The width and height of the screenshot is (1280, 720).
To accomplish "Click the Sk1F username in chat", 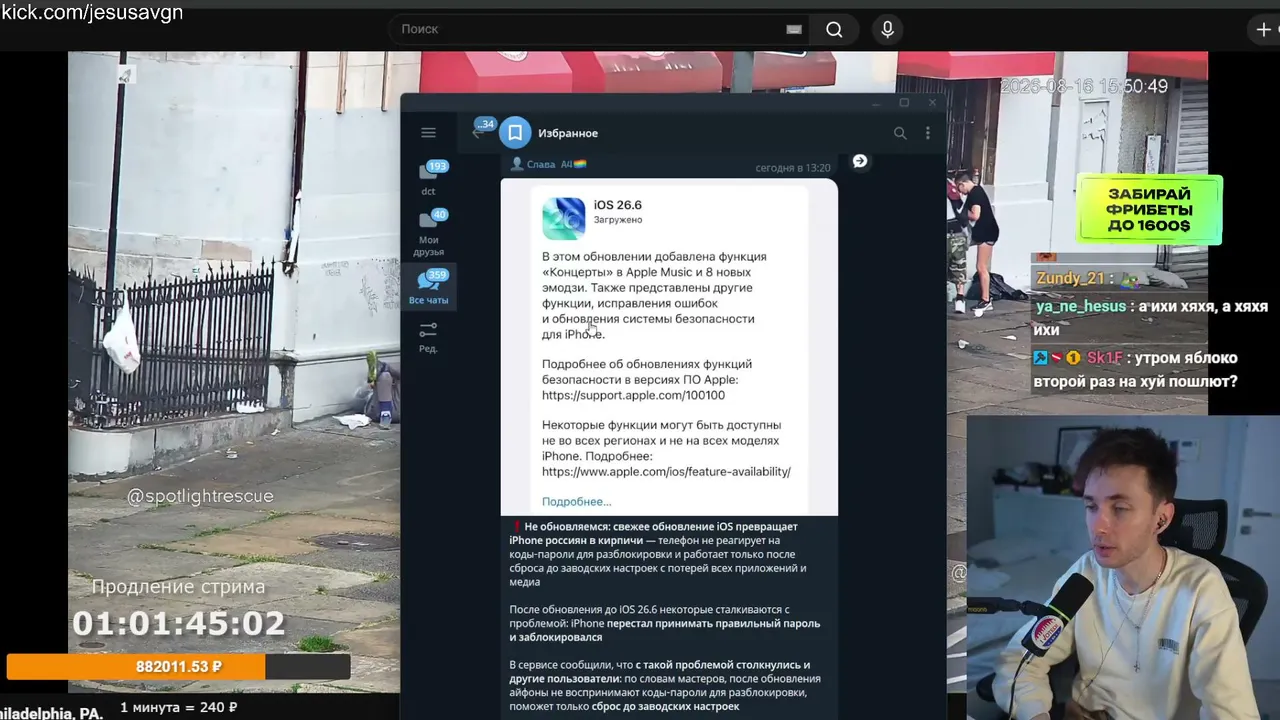I will 1106,358.
